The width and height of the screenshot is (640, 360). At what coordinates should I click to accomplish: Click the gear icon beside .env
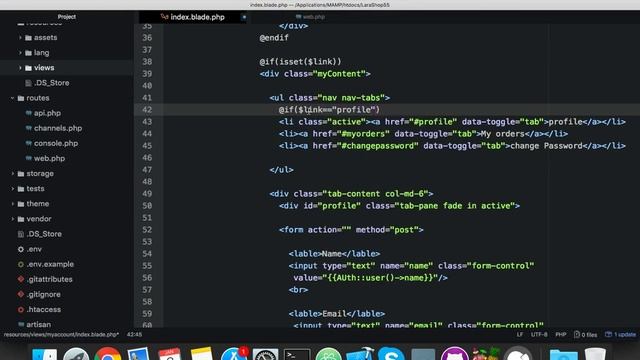click(x=21, y=249)
